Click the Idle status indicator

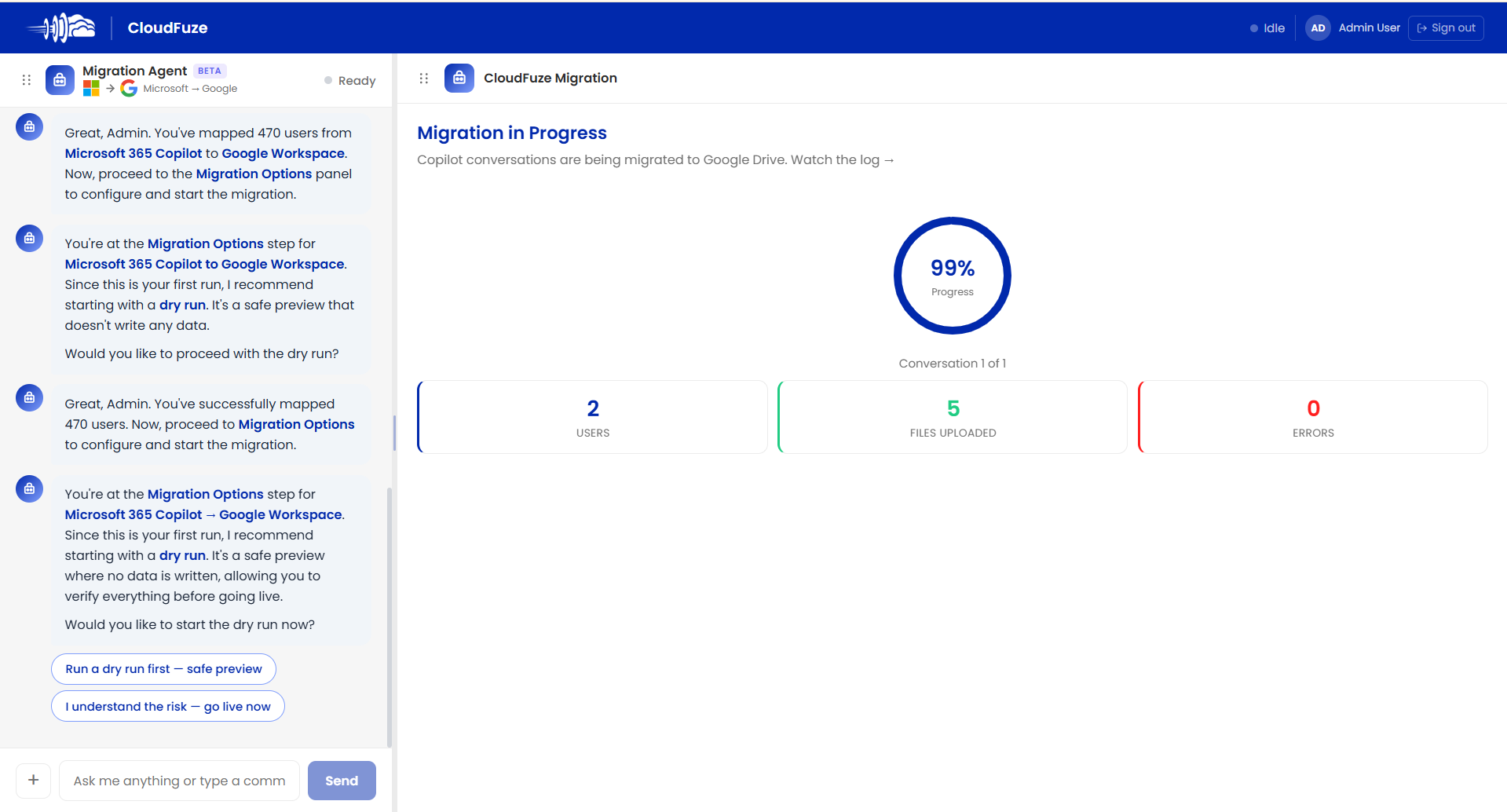coord(1267,28)
